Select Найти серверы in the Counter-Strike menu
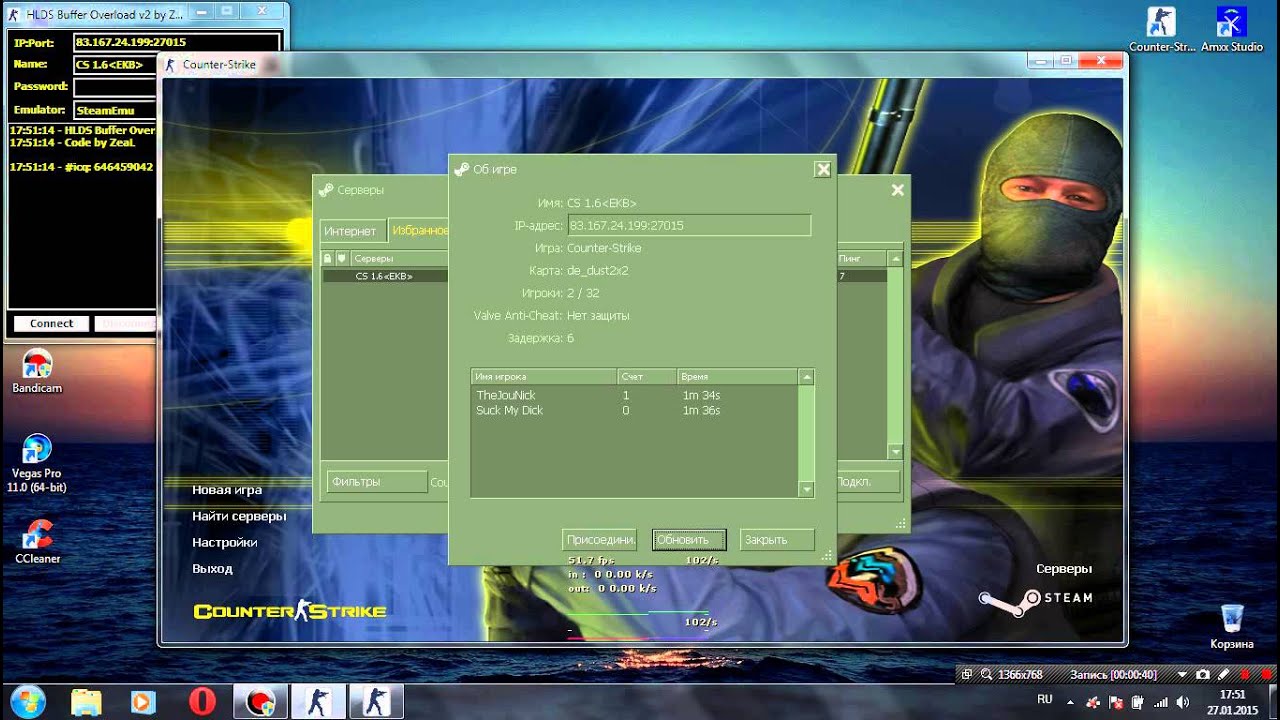This screenshot has width=1280, height=720. 239,516
